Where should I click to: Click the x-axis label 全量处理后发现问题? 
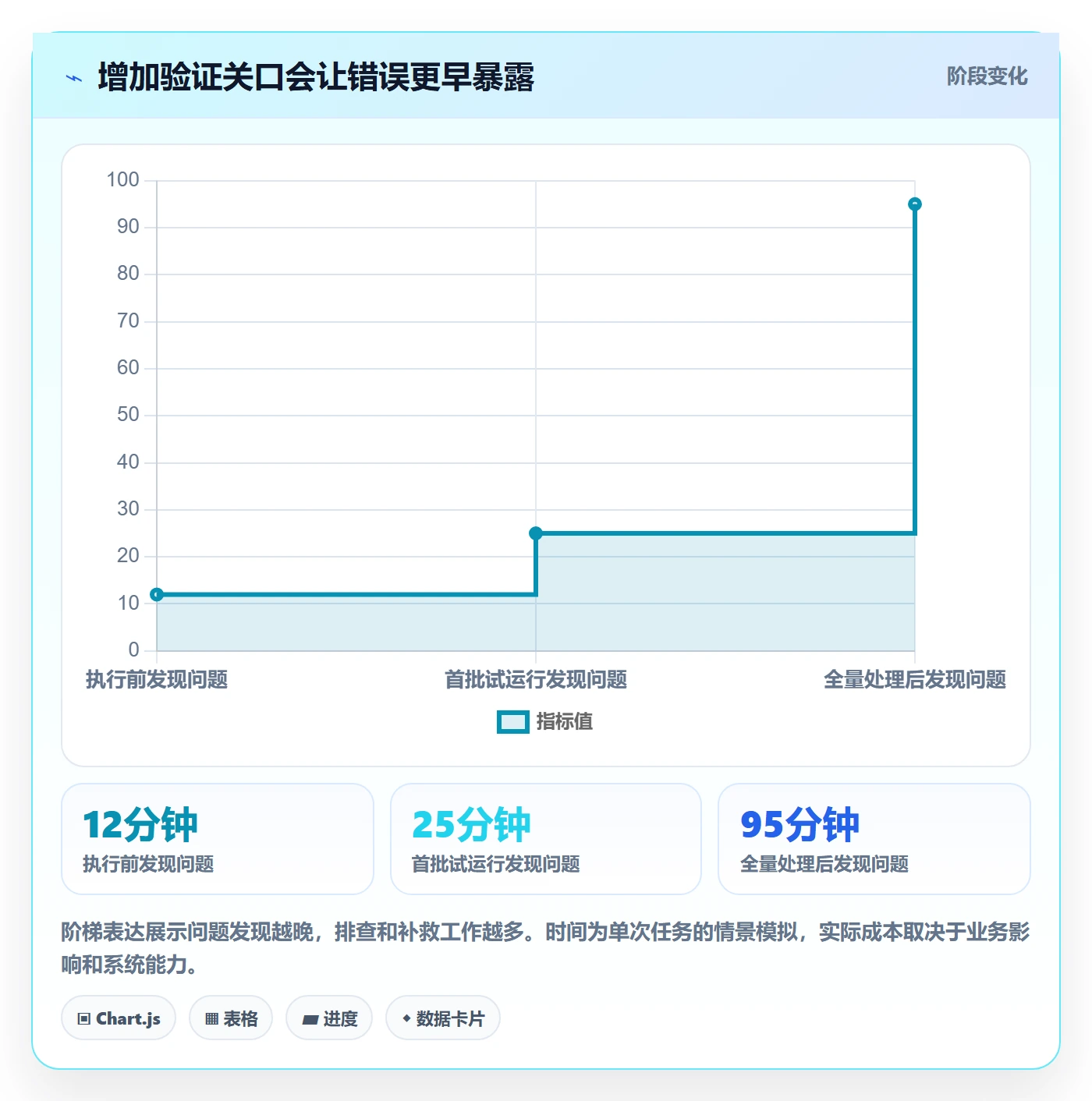pos(915,680)
